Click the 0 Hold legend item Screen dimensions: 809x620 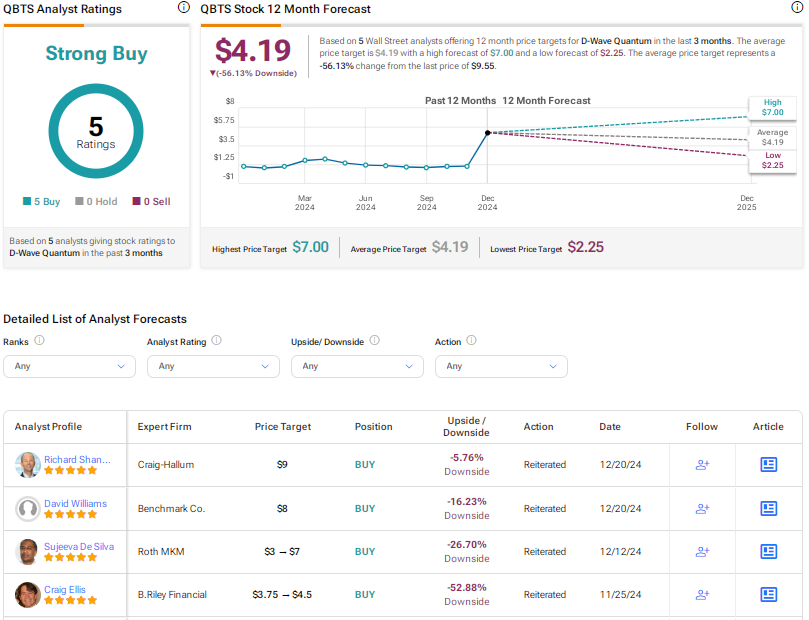coord(96,201)
